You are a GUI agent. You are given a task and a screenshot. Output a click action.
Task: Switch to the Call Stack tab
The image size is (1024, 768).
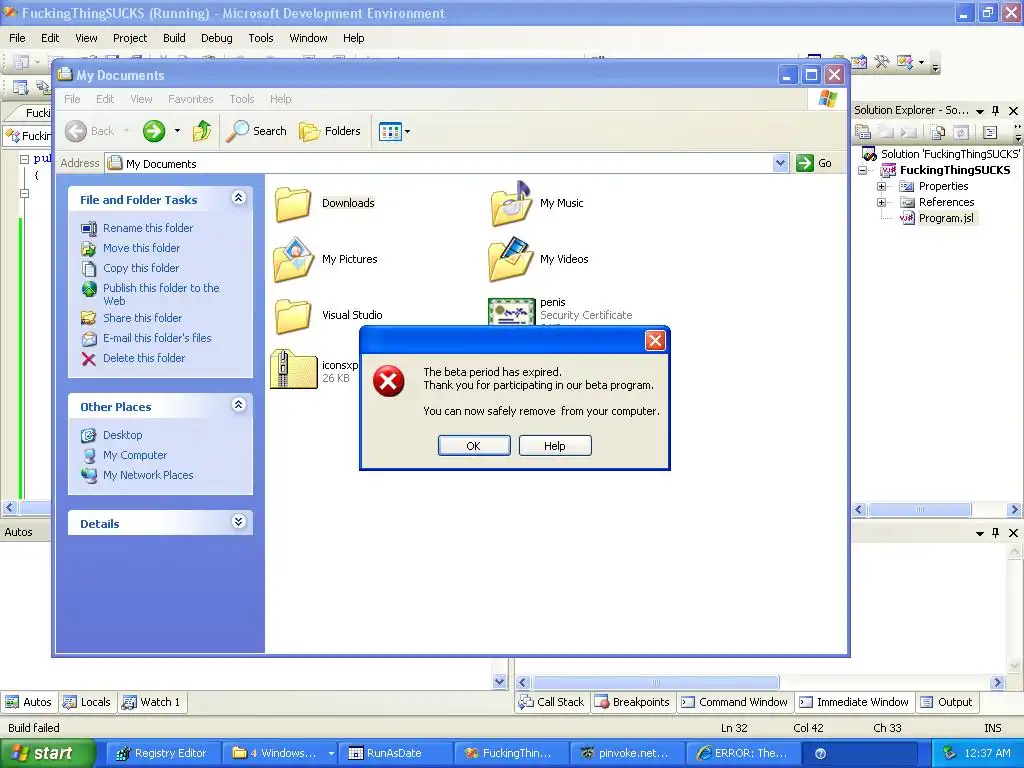[x=551, y=702]
